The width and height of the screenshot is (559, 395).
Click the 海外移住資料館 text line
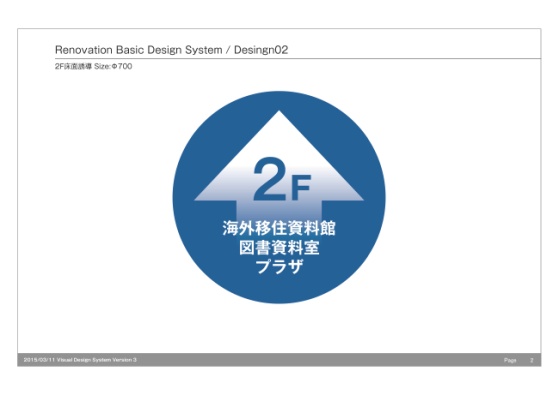pyautogui.click(x=279, y=228)
